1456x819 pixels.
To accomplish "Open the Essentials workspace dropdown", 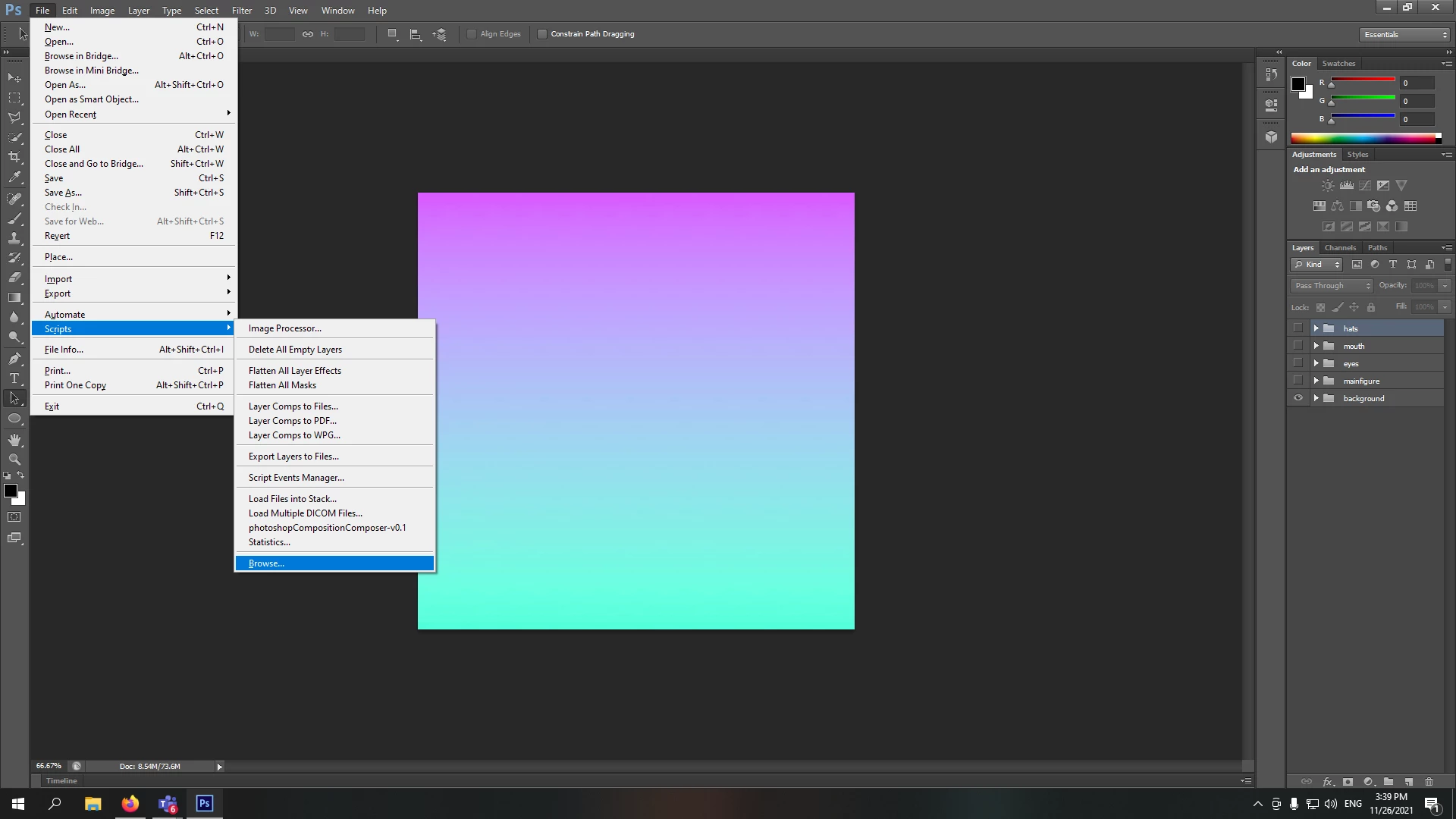I will pos(1404,35).
